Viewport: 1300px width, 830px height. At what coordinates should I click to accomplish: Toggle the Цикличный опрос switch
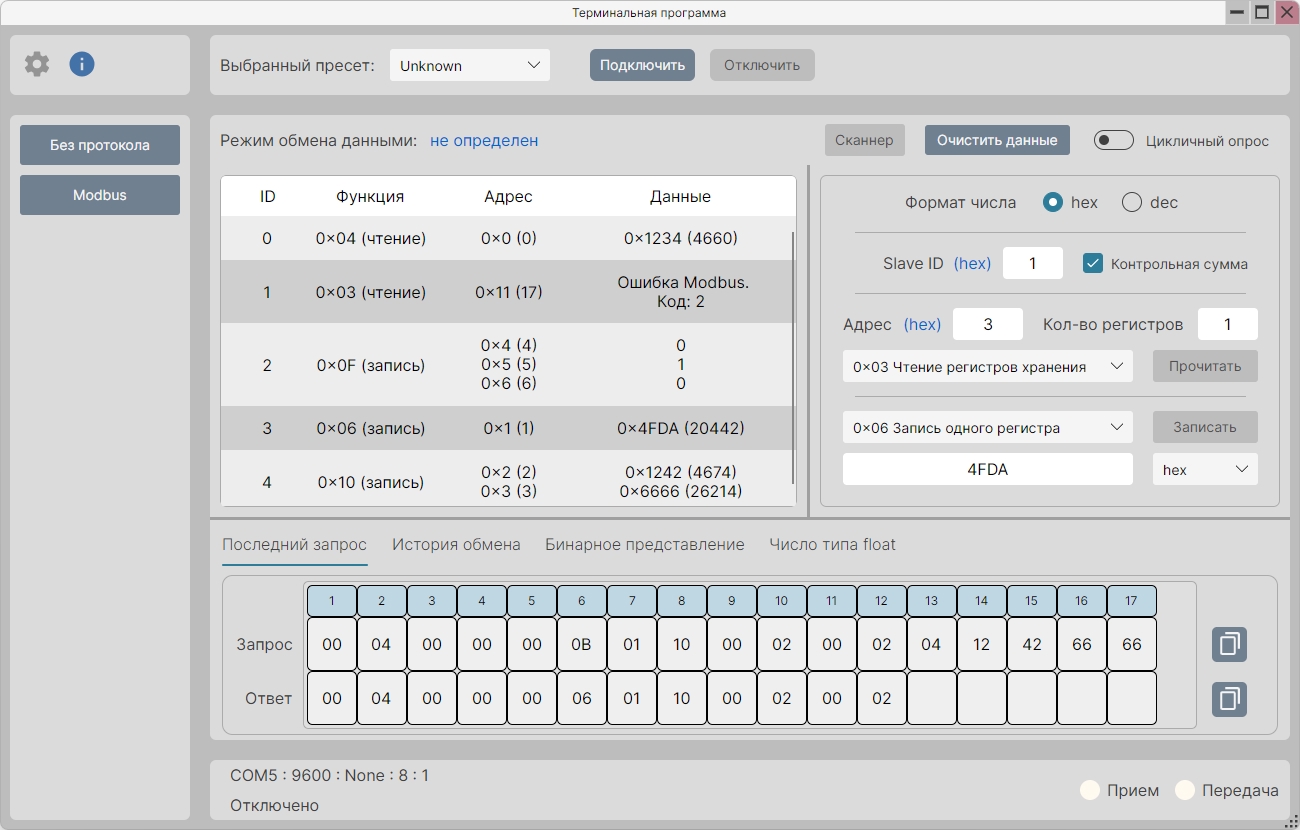[x=1114, y=141]
